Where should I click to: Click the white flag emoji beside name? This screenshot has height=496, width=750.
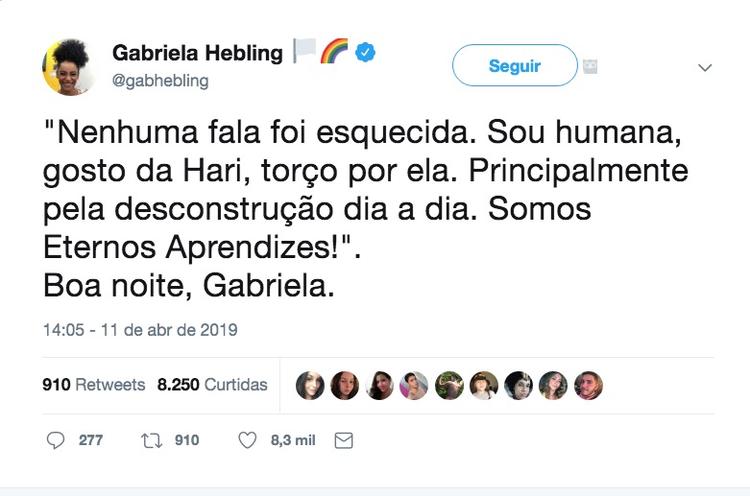point(304,52)
